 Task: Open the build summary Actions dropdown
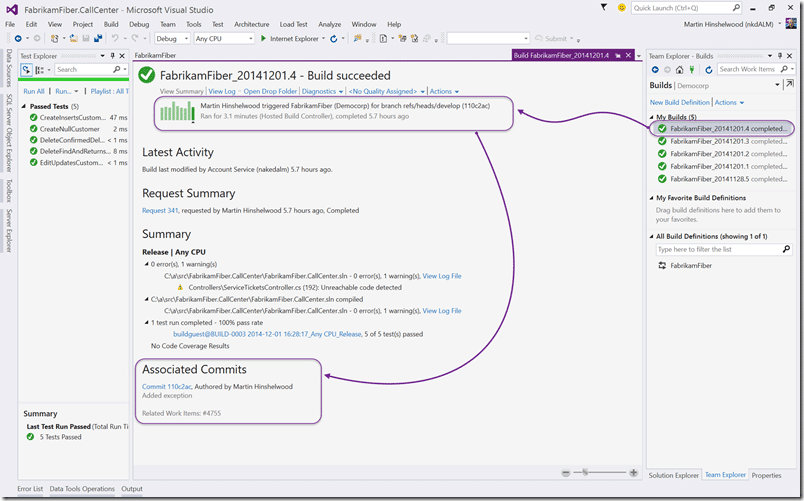tap(444, 91)
